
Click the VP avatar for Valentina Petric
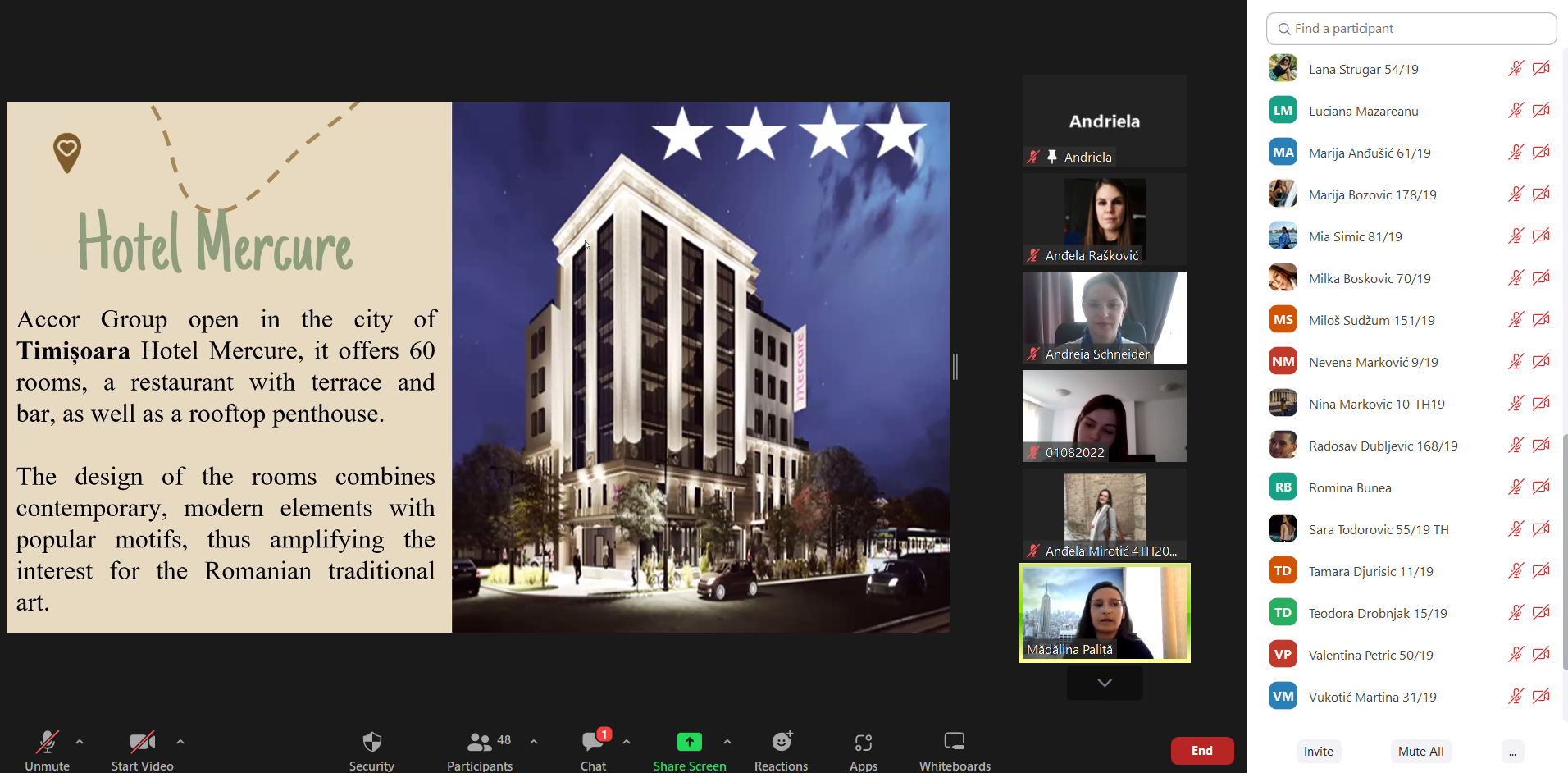[1283, 654]
